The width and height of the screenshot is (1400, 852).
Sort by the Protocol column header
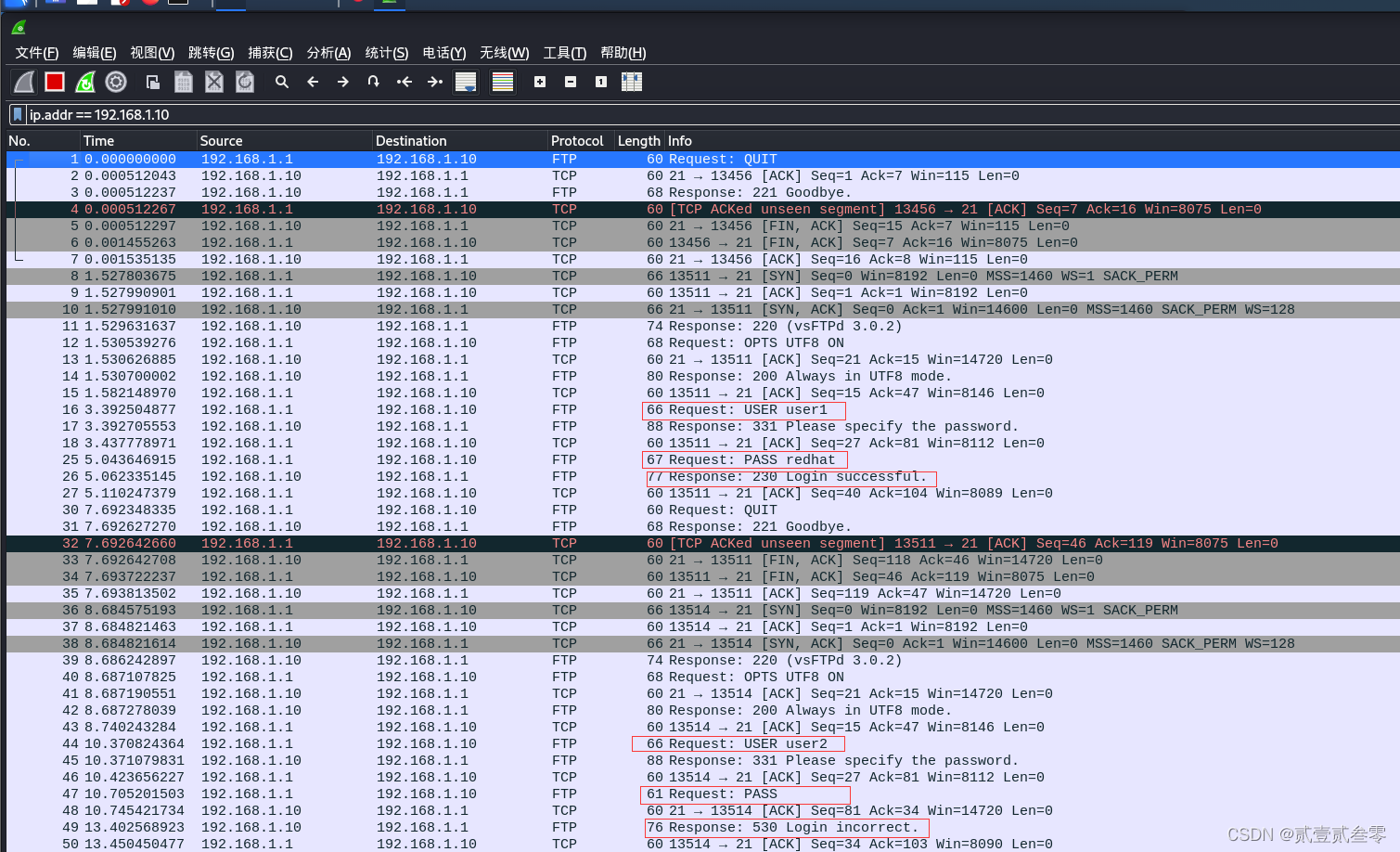point(581,141)
